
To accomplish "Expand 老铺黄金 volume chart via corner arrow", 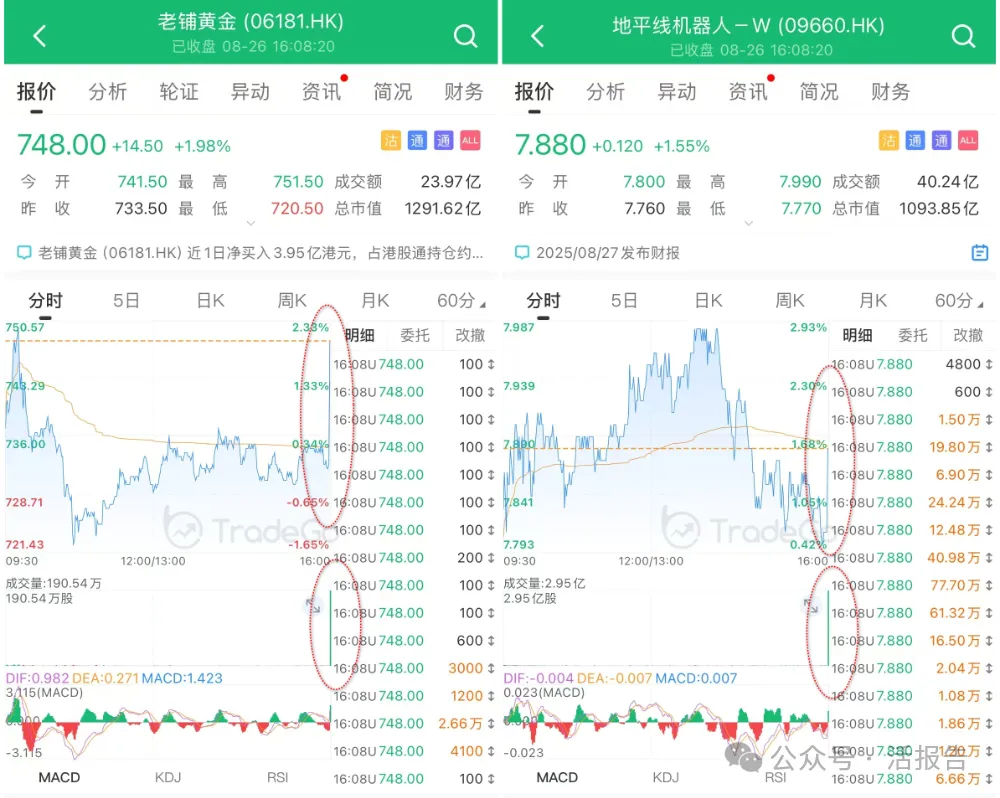I will tap(313, 604).
